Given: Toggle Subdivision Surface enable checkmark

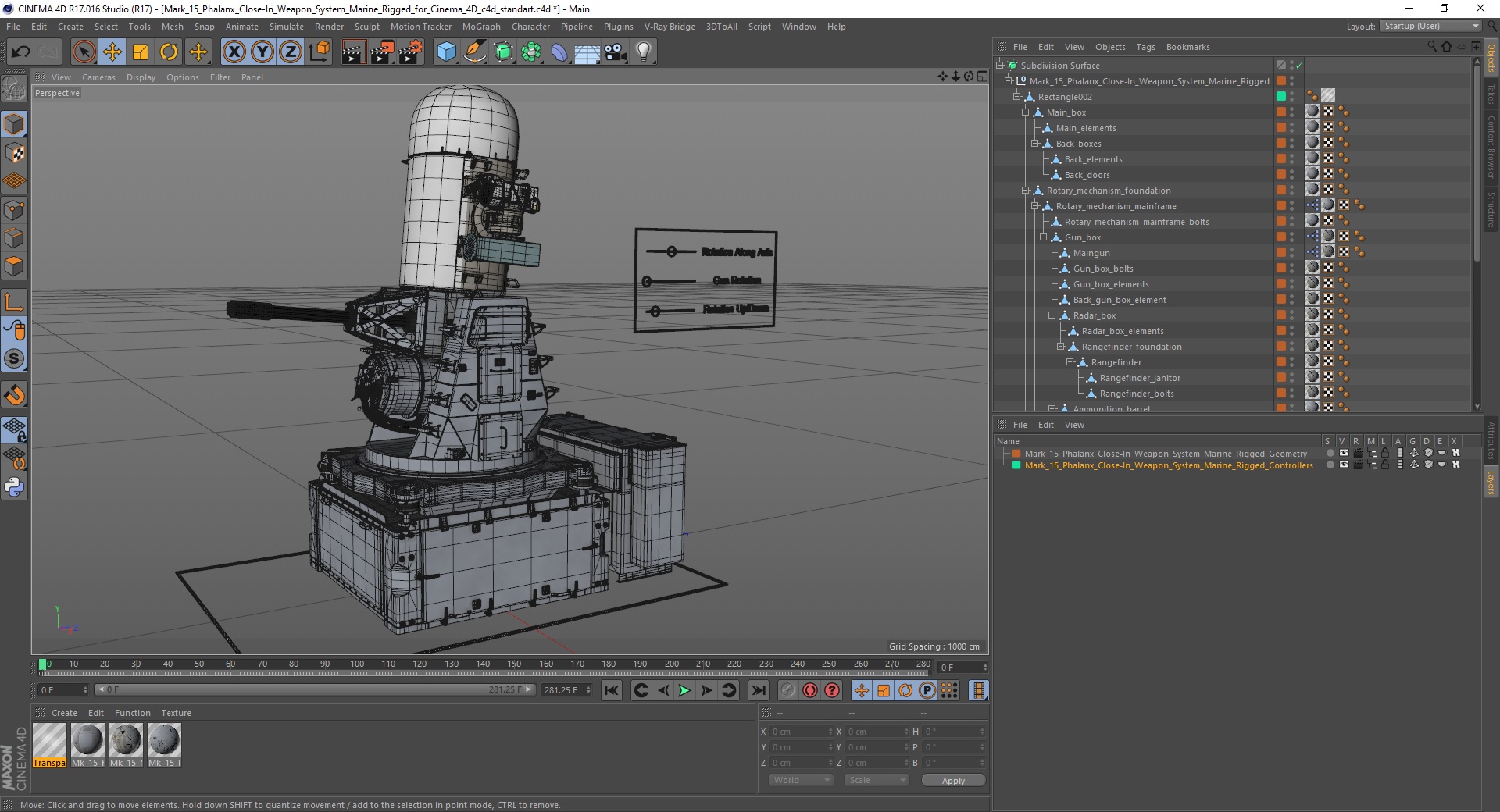Looking at the screenshot, I should (x=1298, y=66).
